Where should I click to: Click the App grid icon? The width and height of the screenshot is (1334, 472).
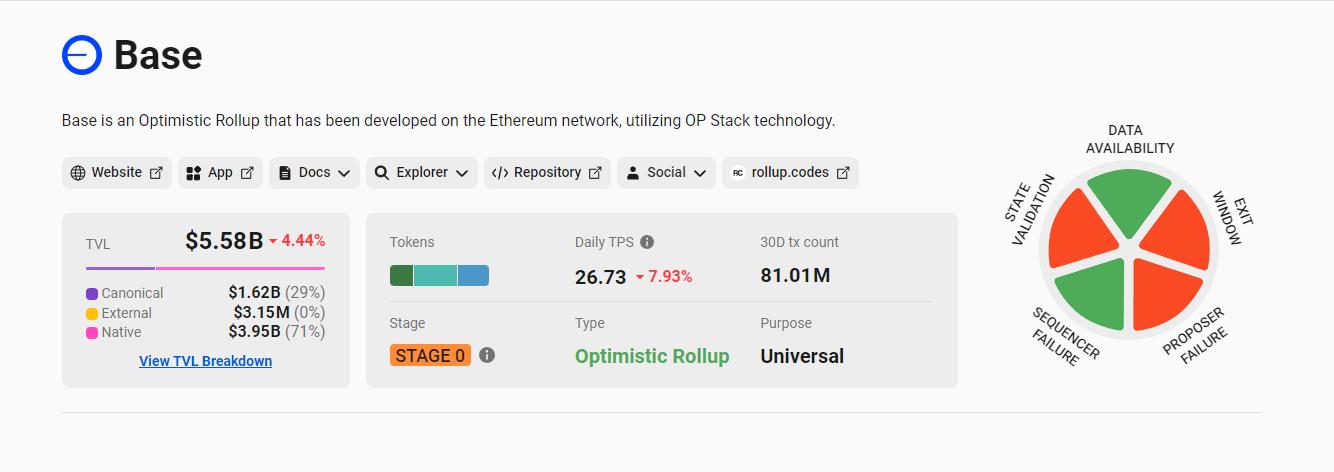[x=194, y=173]
